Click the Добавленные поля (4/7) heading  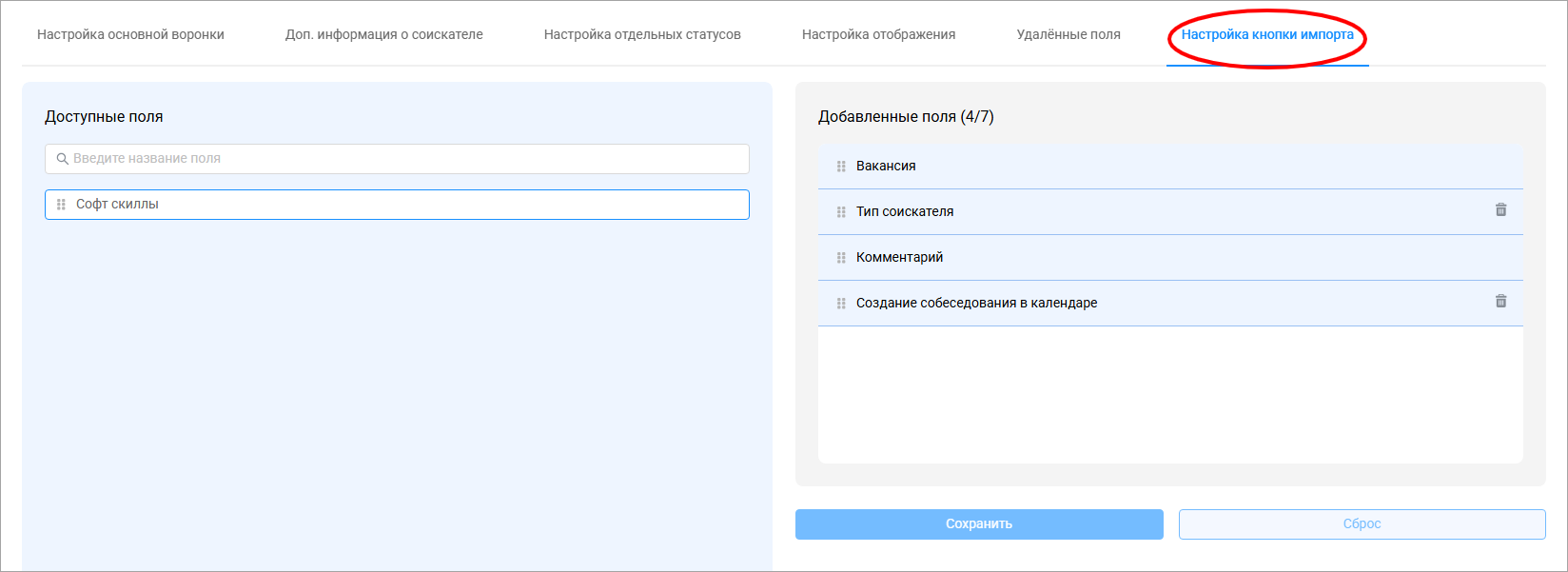coord(906,117)
